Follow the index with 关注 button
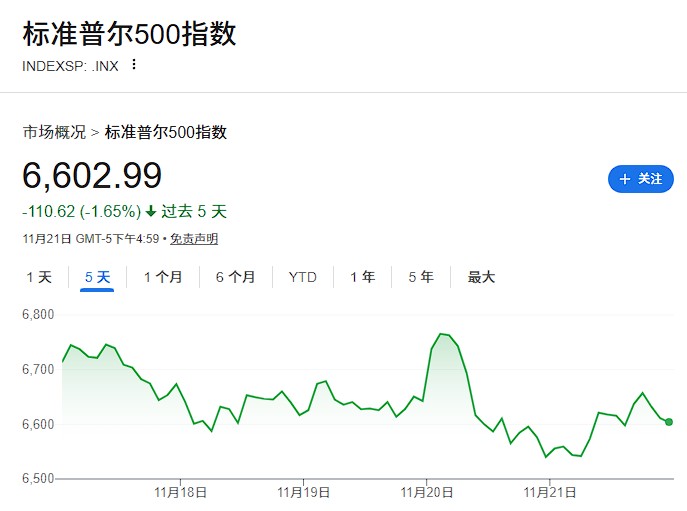 click(x=641, y=179)
